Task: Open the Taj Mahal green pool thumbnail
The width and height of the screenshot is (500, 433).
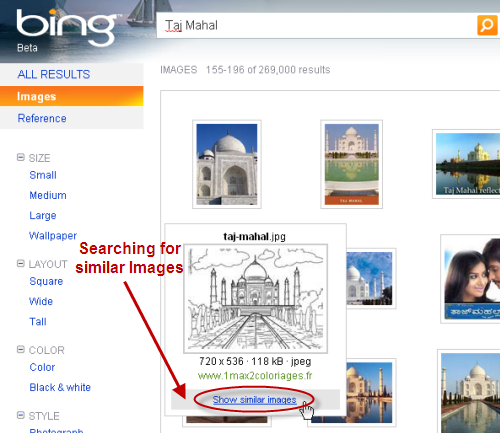Action: click(352, 164)
